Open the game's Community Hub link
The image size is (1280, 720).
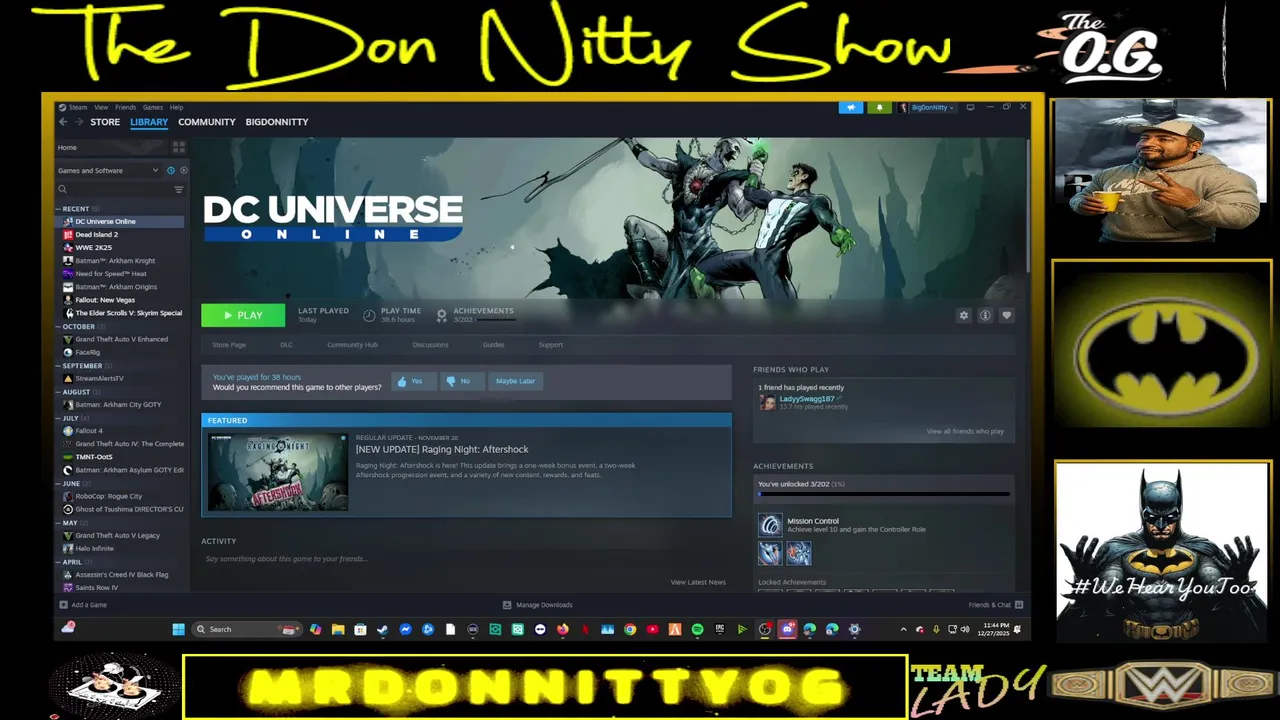point(352,345)
